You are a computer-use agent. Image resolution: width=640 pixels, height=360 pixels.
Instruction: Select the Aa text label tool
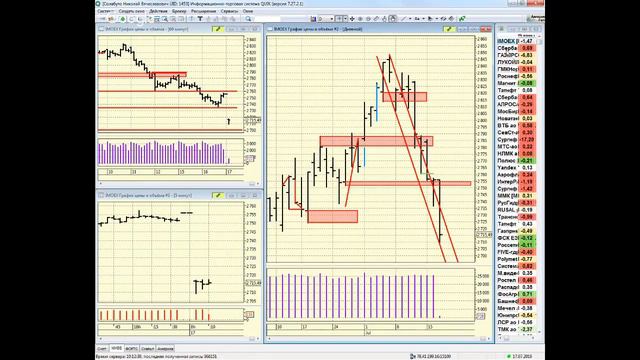(x=417, y=19)
